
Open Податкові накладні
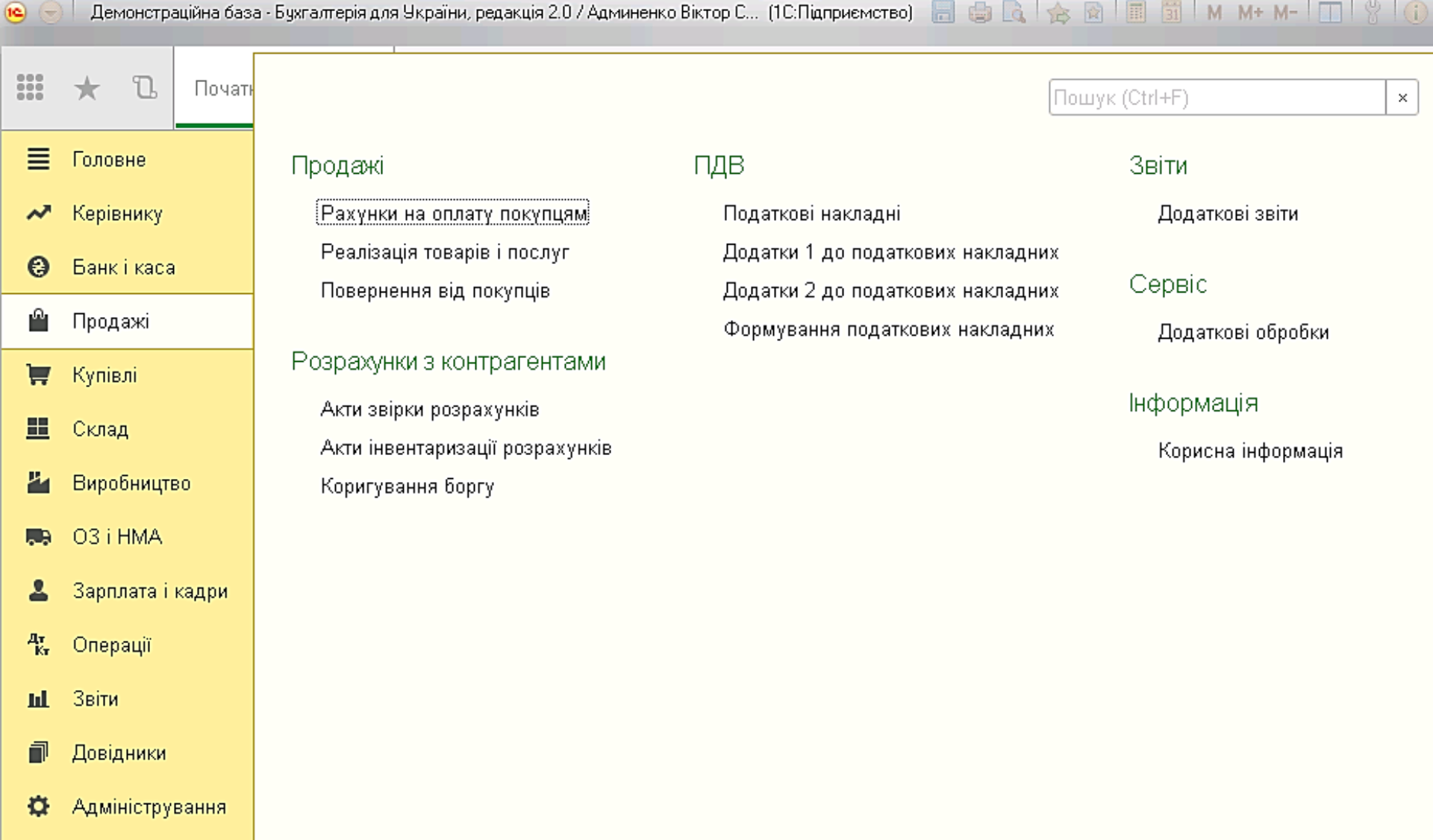pyautogui.click(x=812, y=213)
